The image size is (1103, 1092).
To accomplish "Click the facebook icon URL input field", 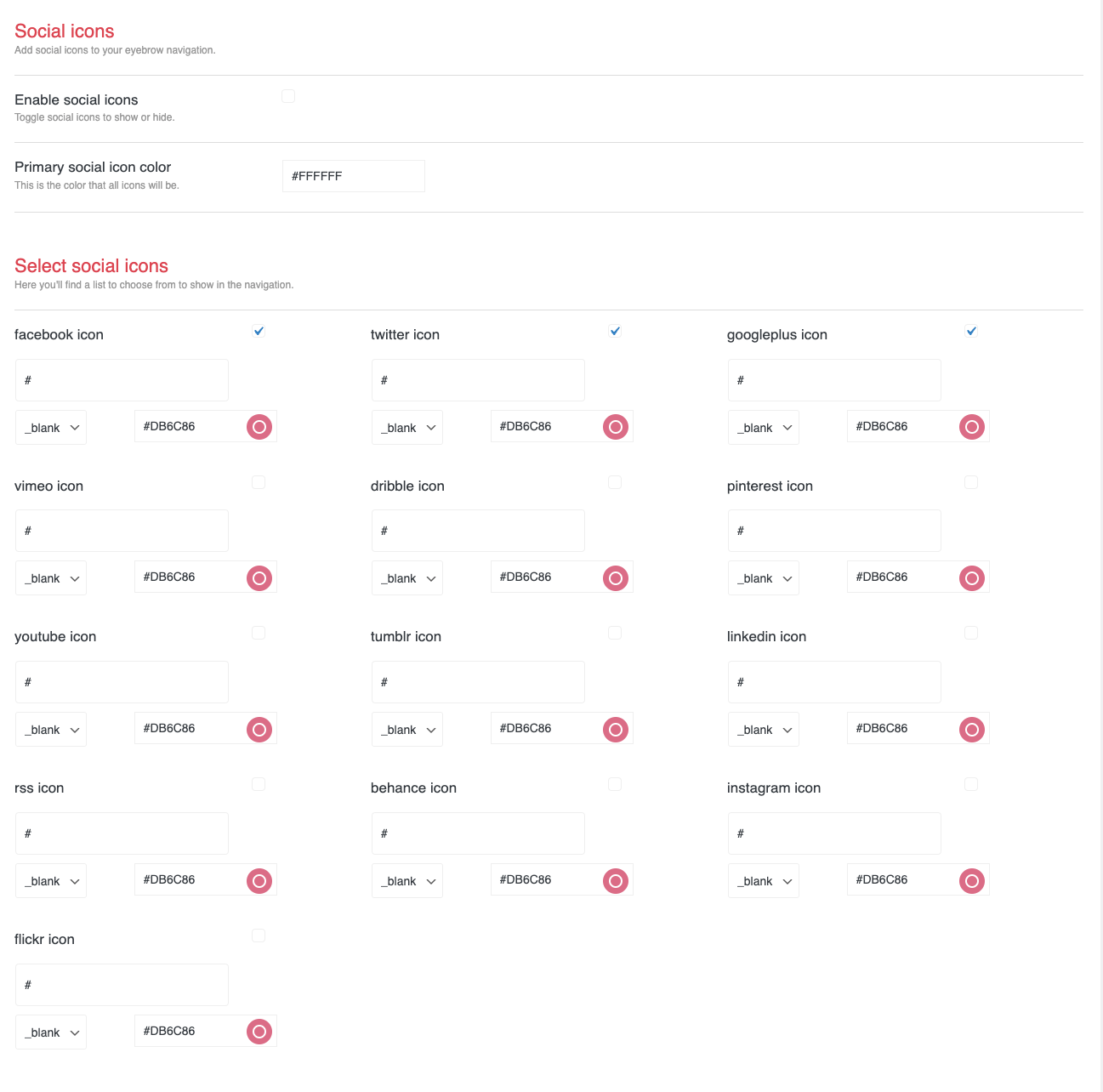I will click(122, 380).
